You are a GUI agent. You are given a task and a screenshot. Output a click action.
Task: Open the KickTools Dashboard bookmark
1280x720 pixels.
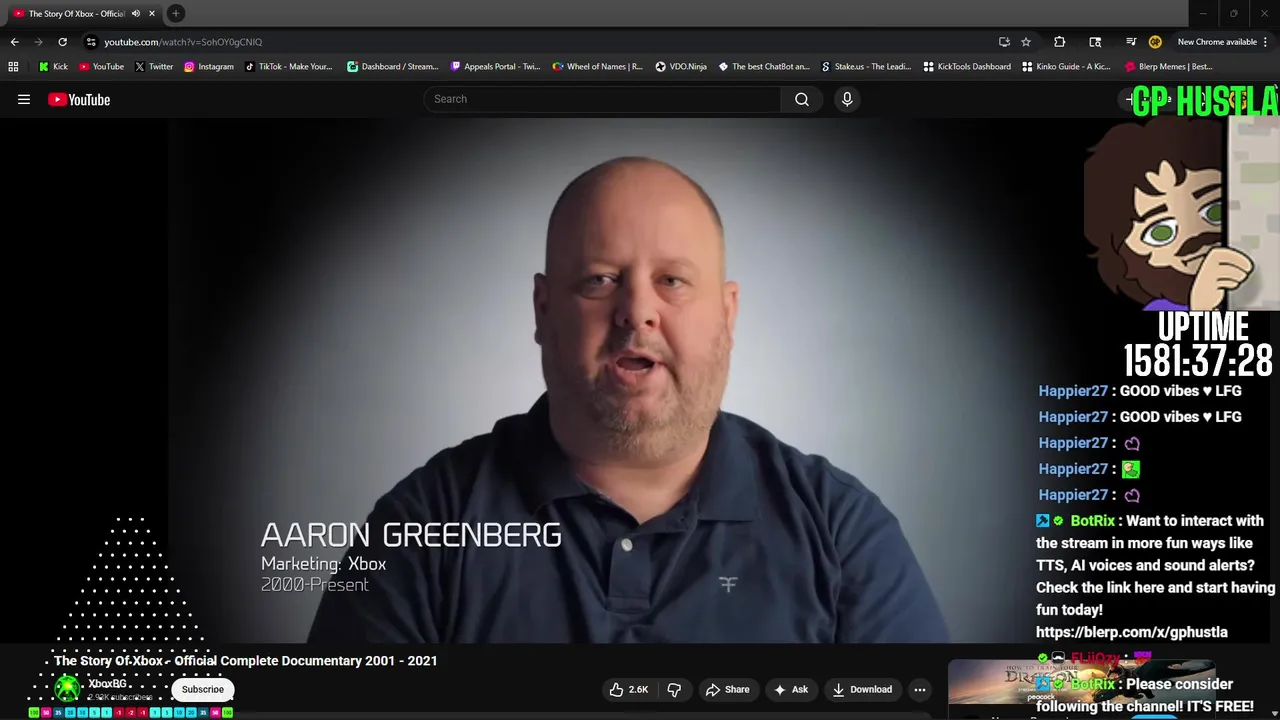pyautogui.click(x=967, y=67)
